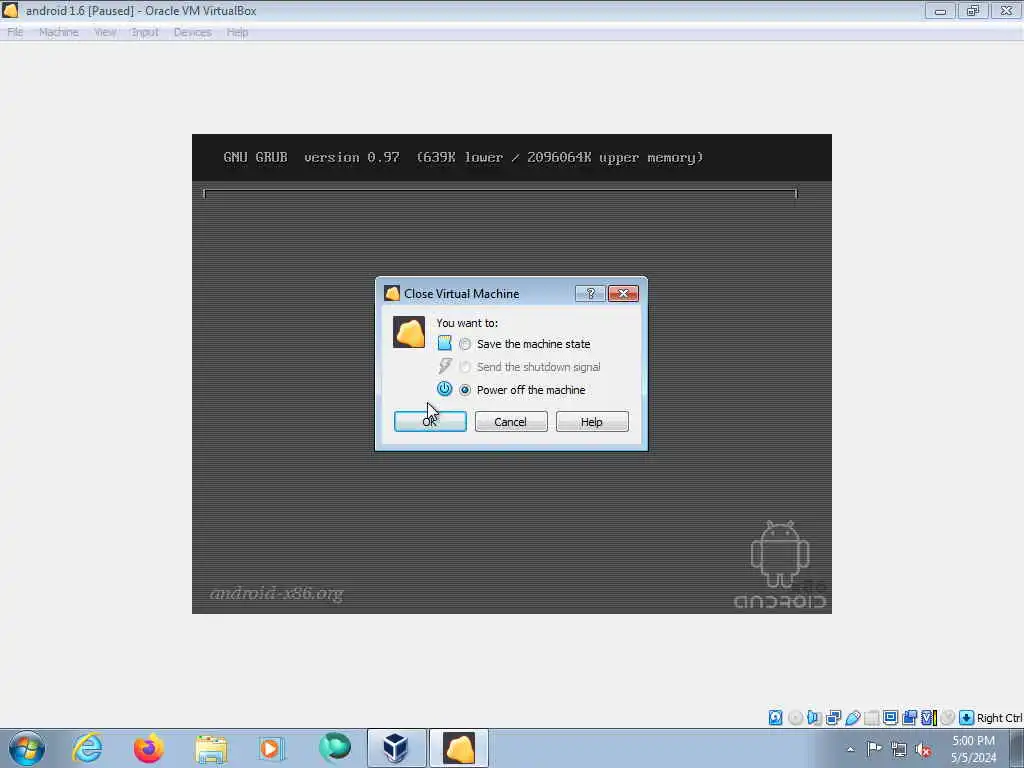Click the 'Right Ctrl' host key label
Image resolution: width=1024 pixels, height=768 pixels.
tap(999, 718)
